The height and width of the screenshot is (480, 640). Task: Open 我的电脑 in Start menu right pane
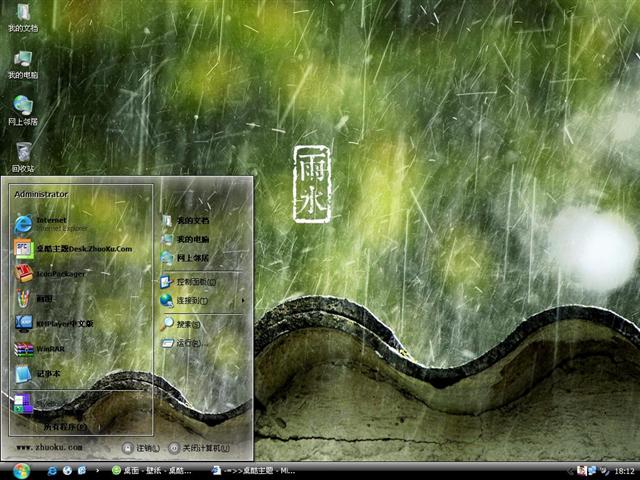click(184, 239)
